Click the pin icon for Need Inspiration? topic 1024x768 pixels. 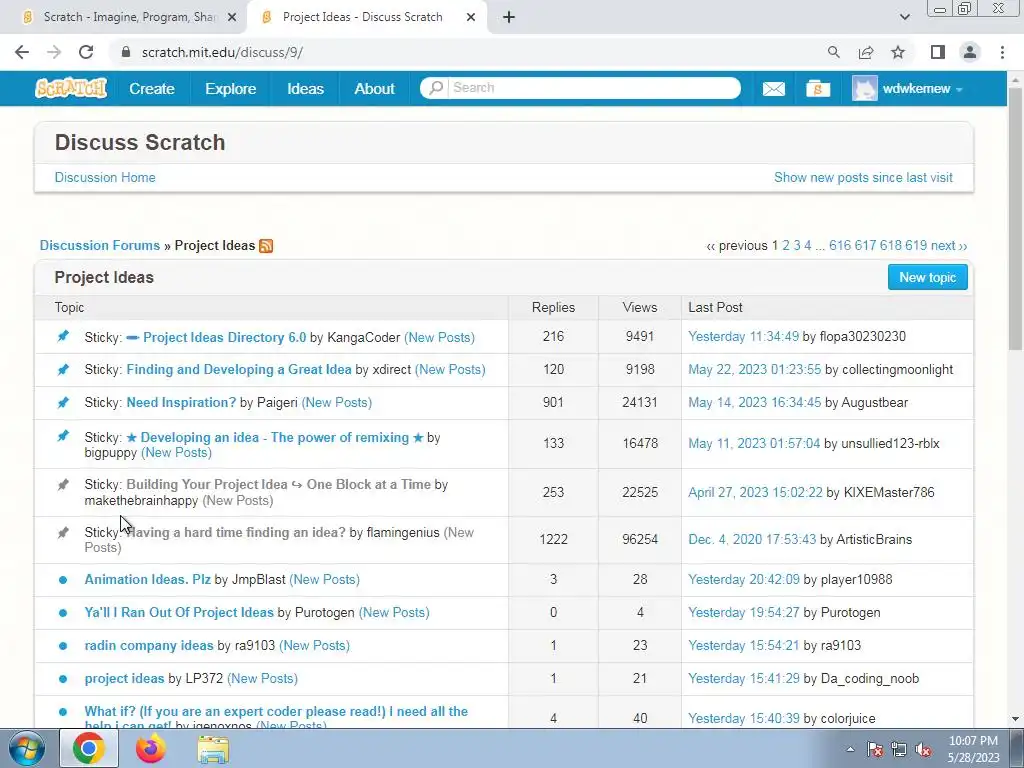pyautogui.click(x=63, y=402)
